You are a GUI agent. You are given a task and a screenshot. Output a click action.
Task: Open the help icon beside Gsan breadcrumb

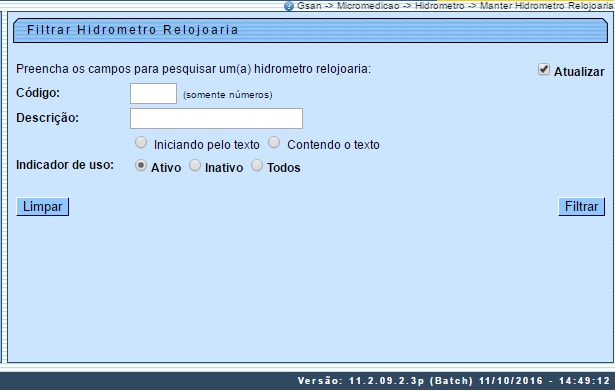289,6
